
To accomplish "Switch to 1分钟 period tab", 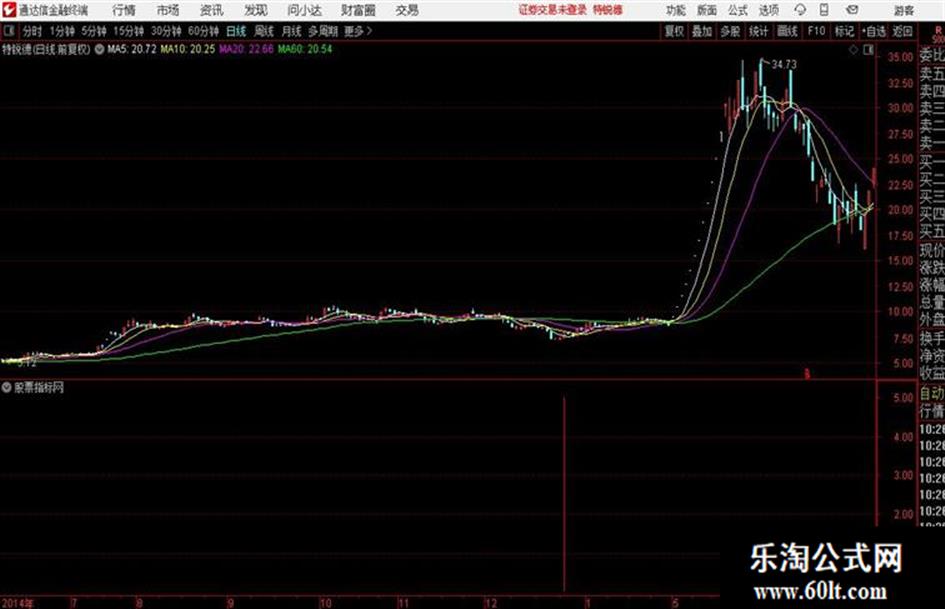I will point(61,31).
